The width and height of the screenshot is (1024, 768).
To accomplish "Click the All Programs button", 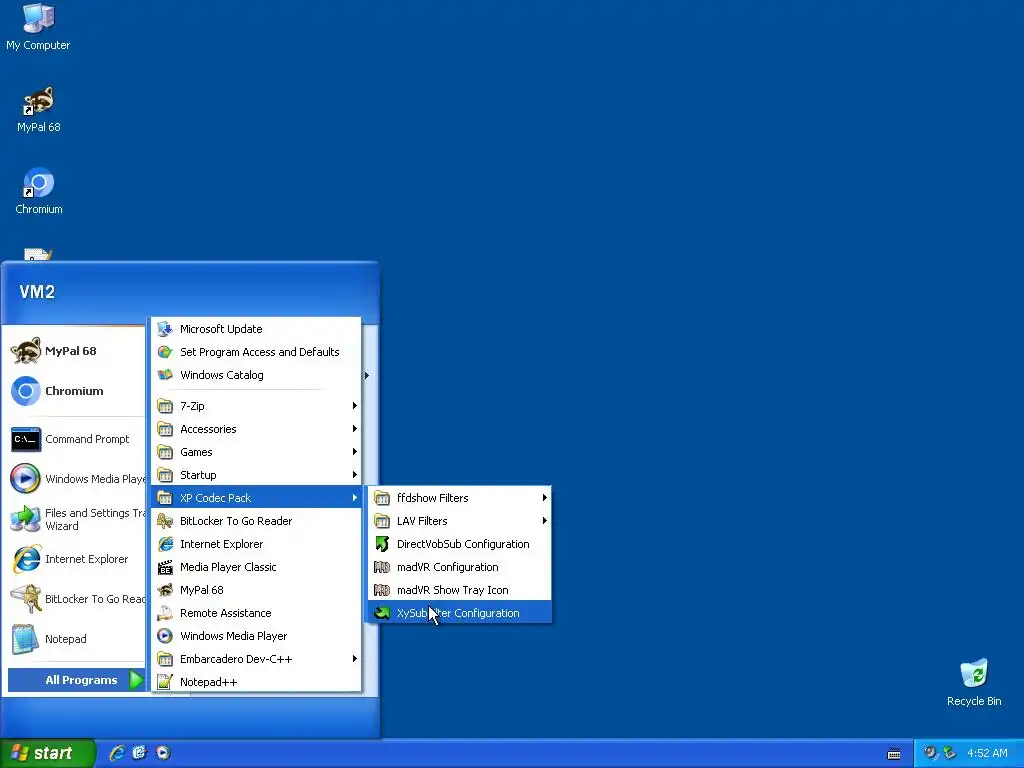I will 76,680.
